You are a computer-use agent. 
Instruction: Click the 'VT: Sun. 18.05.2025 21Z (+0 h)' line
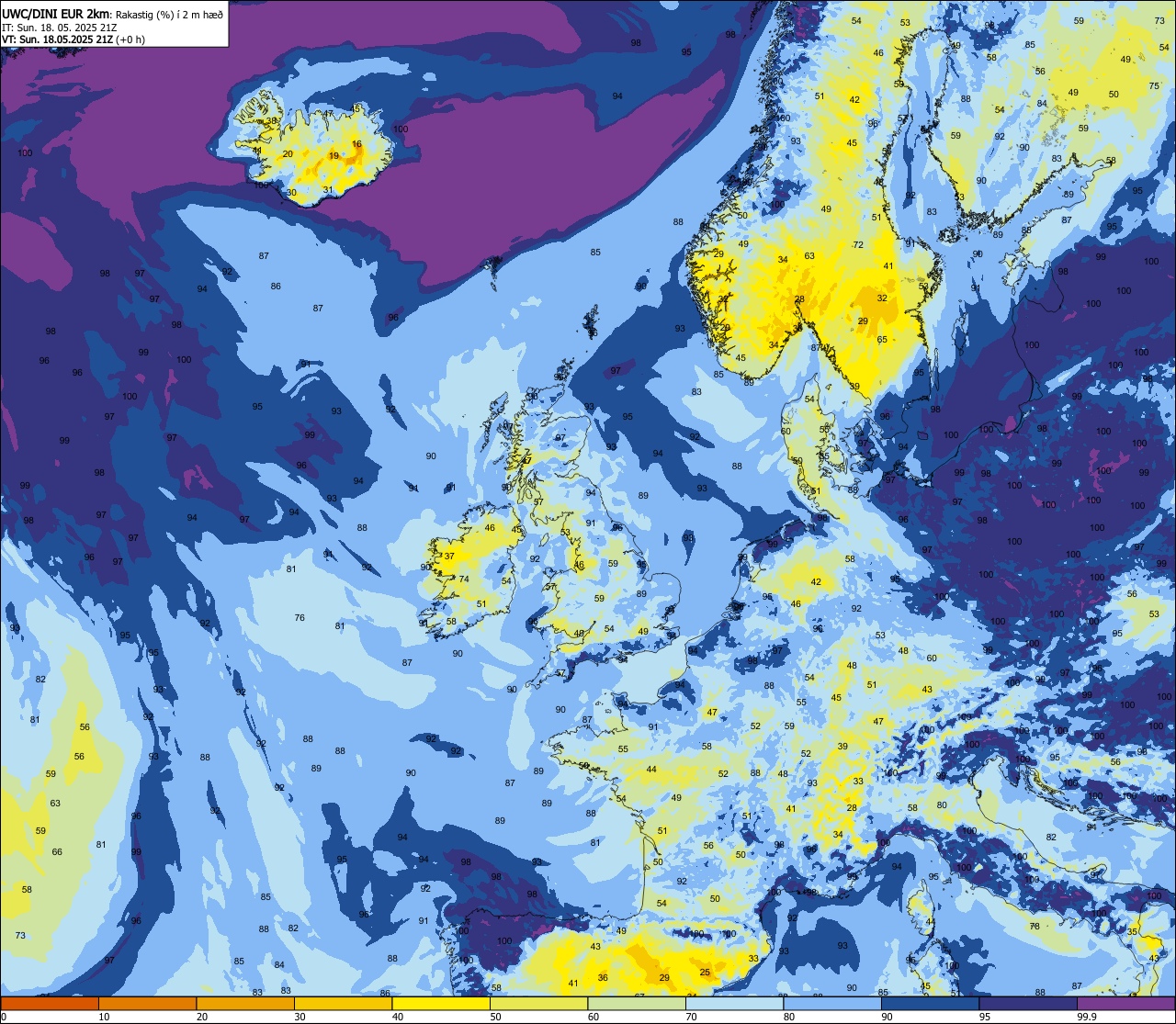pyautogui.click(x=73, y=39)
